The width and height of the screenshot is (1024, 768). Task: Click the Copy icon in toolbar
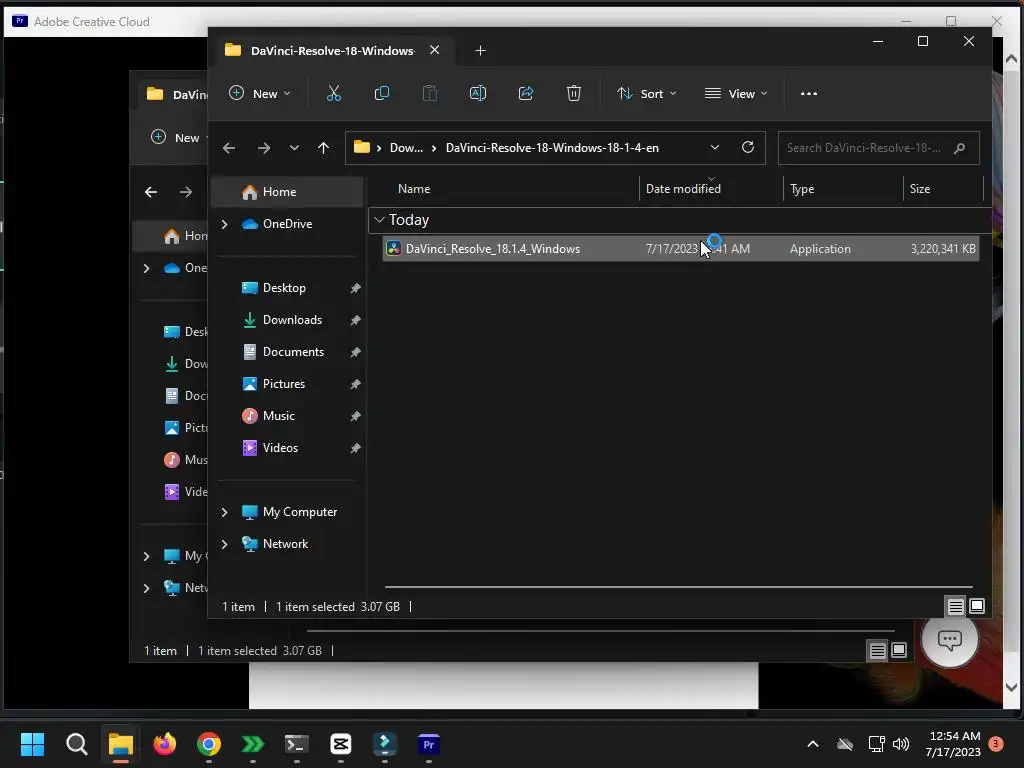pyautogui.click(x=381, y=93)
